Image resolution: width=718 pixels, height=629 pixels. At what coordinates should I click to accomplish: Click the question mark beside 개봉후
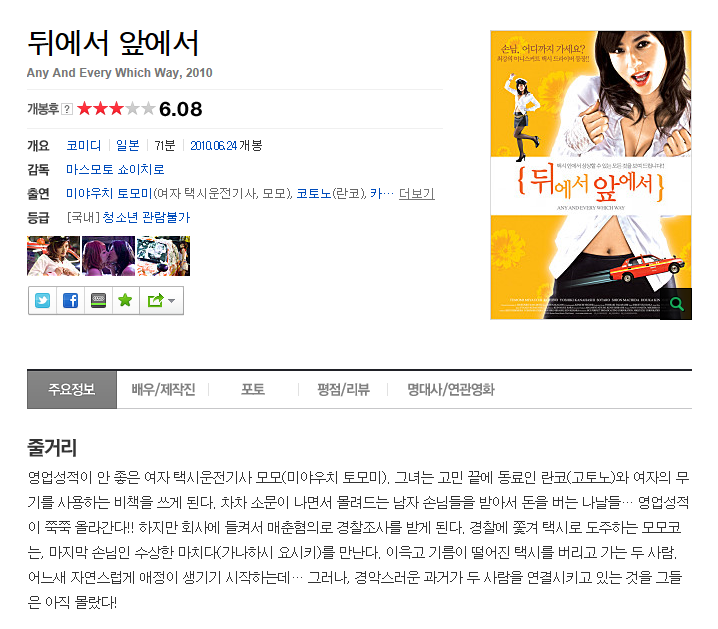coord(67,109)
